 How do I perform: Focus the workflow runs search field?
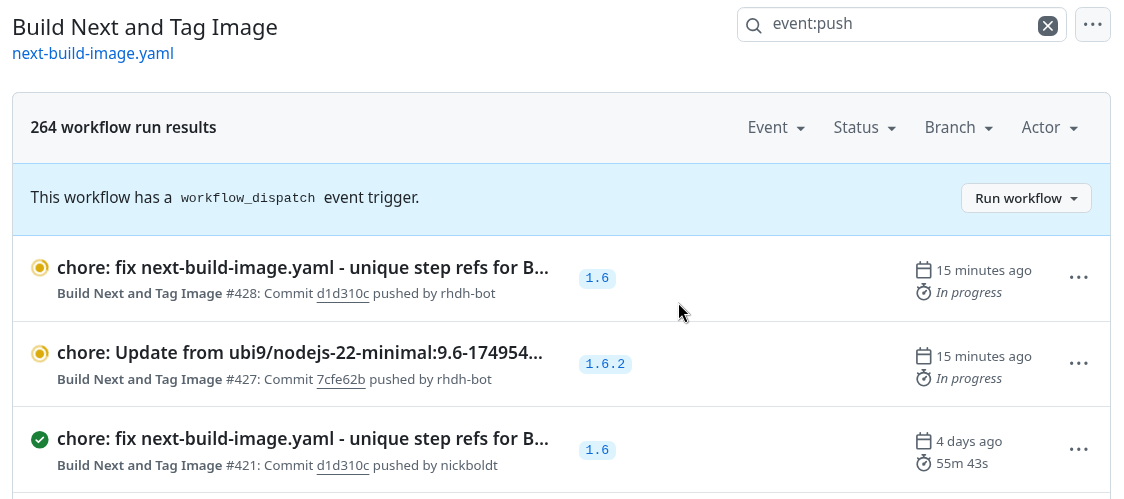900,25
